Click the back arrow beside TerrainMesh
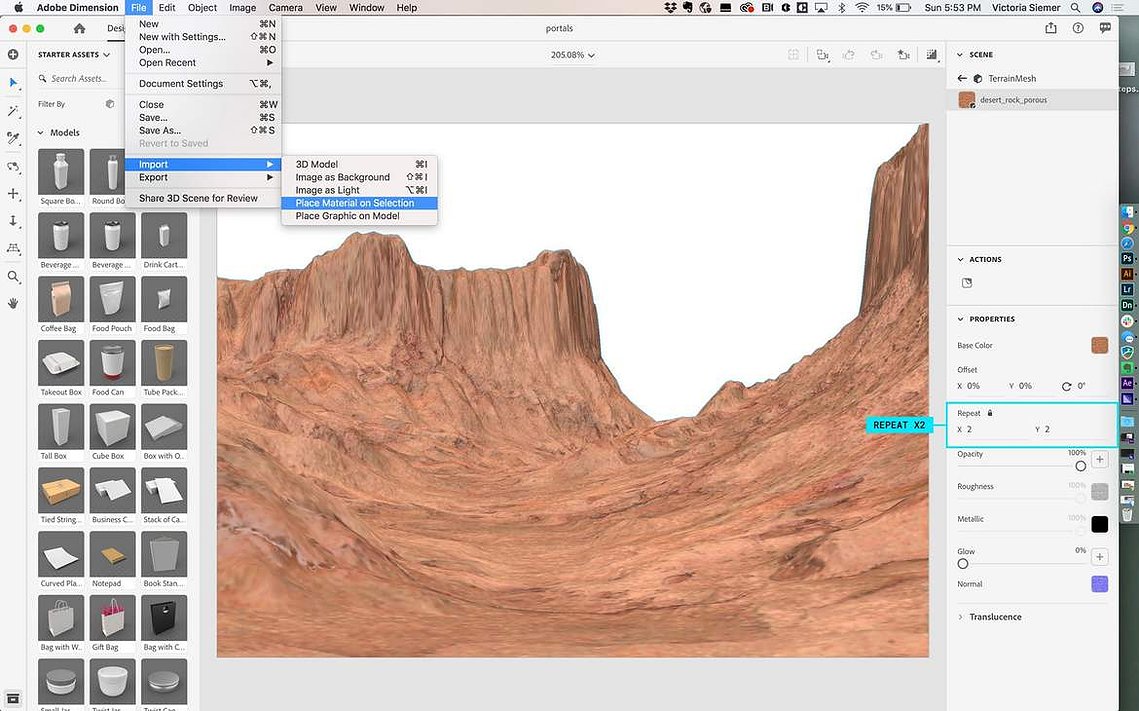 pos(962,78)
